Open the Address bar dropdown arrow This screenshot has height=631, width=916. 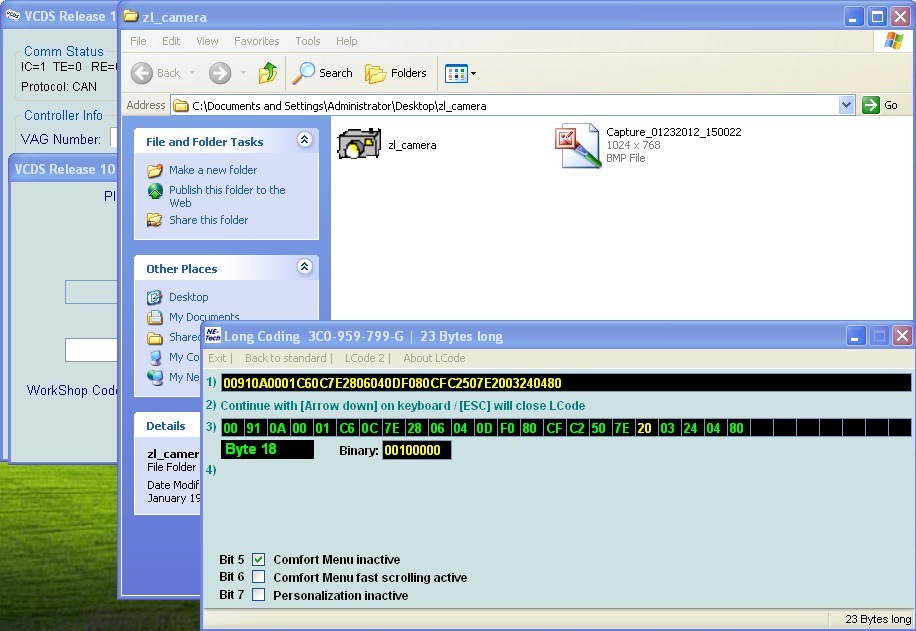pos(846,105)
